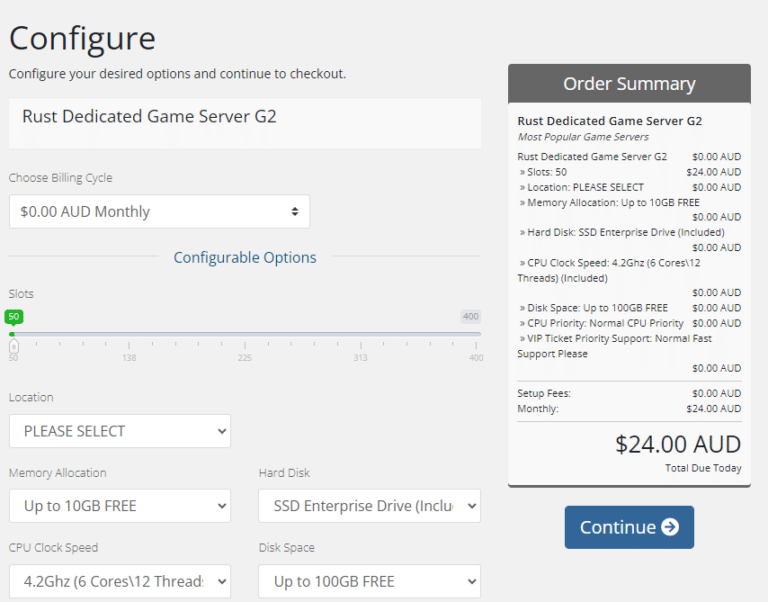Screen dimensions: 768x602
Task: Click the Rust Dedicated Game Server G2 title box
Action: pyautogui.click(x=245, y=122)
